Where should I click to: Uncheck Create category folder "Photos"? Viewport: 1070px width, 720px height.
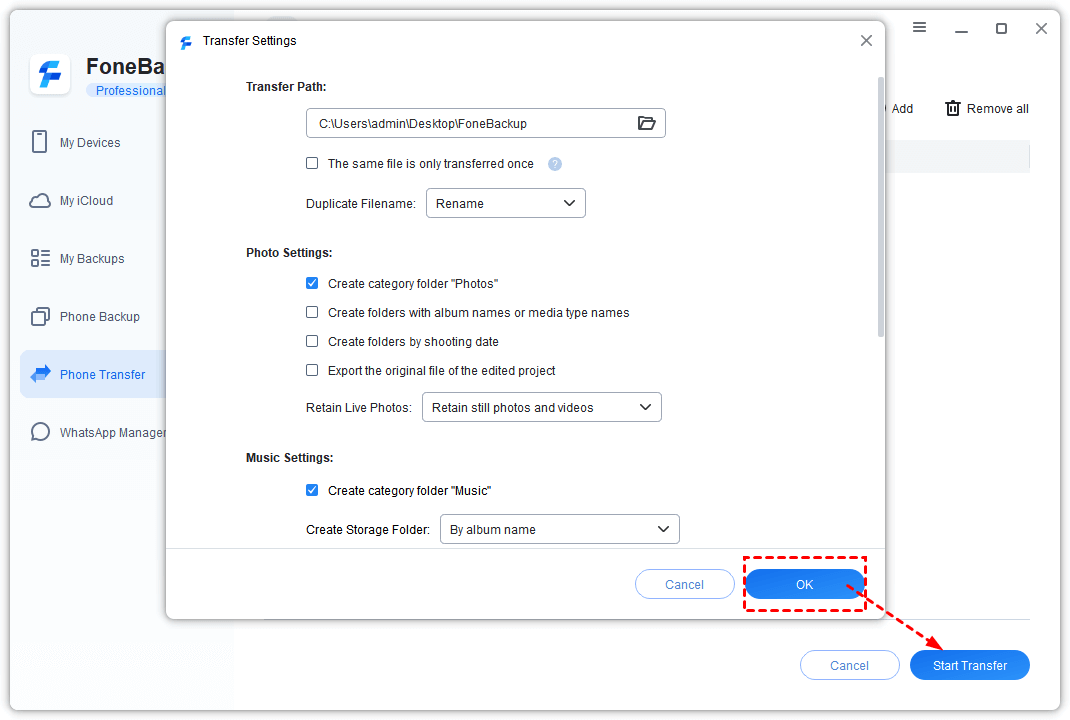(312, 283)
